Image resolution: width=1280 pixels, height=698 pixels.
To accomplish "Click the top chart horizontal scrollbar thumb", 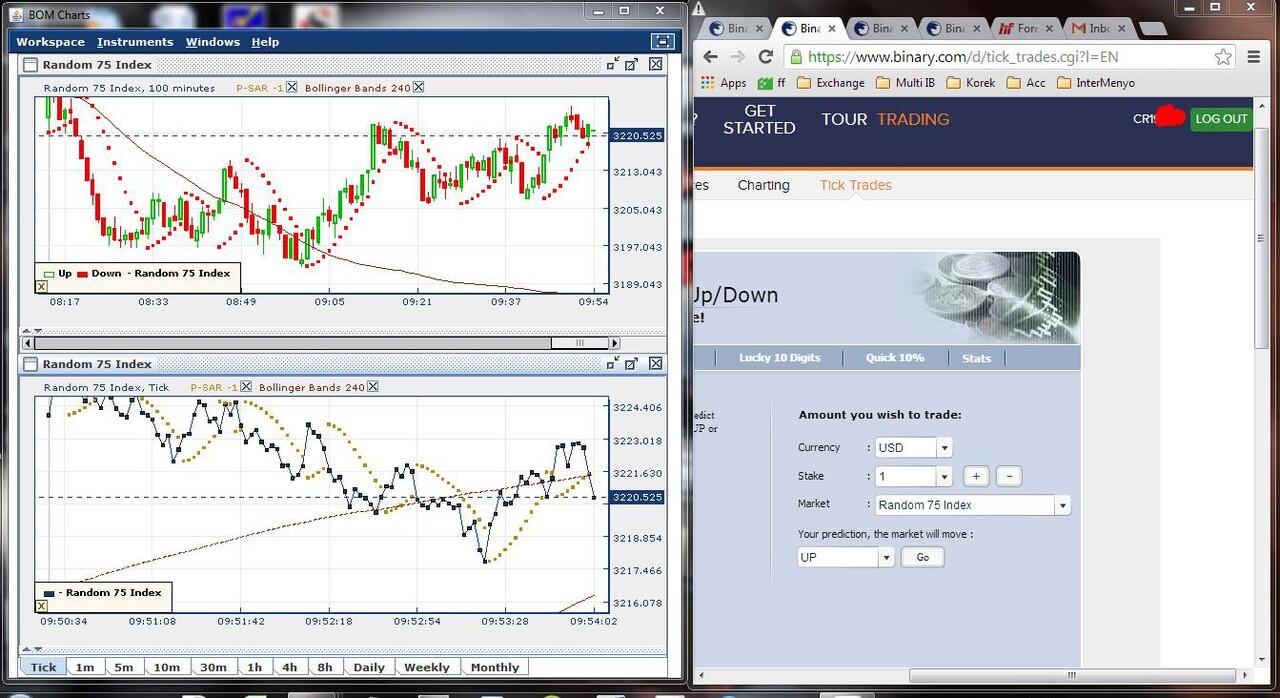I will click(580, 343).
